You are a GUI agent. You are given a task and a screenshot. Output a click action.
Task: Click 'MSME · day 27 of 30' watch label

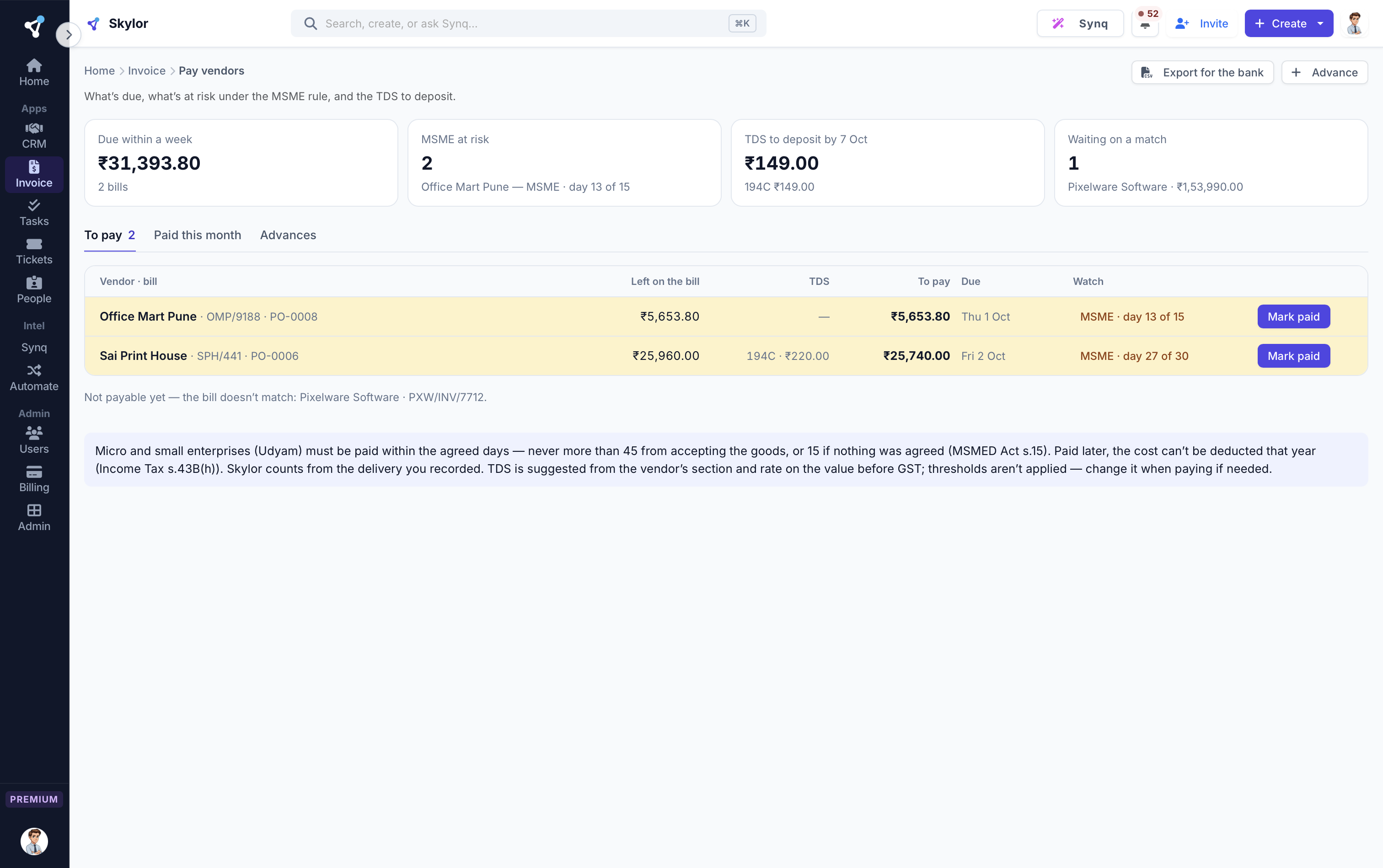tap(1134, 356)
